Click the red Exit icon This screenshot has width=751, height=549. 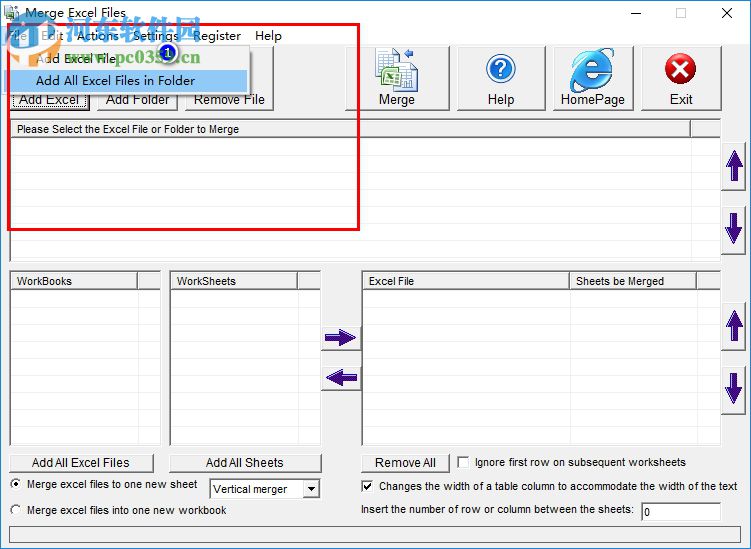681,79
